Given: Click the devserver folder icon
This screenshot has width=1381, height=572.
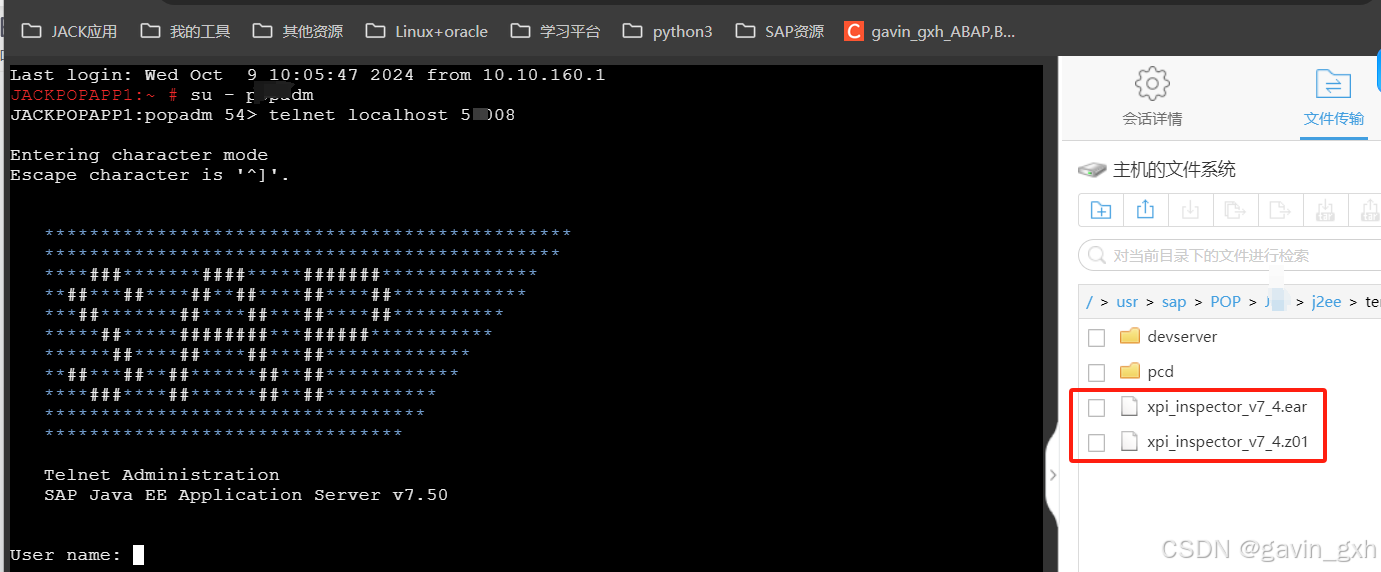Looking at the screenshot, I should [1130, 336].
